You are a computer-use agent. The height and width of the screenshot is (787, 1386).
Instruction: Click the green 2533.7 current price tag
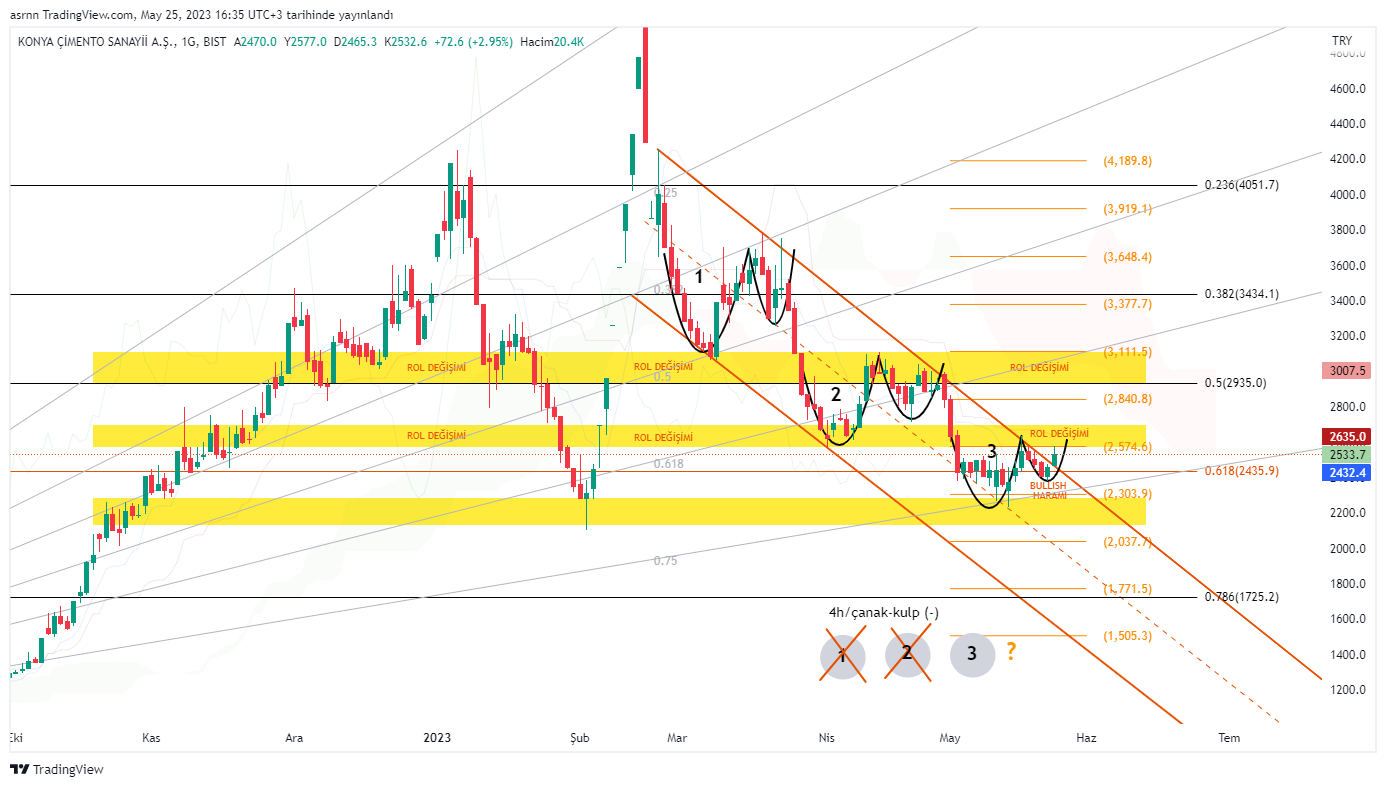(1343, 454)
